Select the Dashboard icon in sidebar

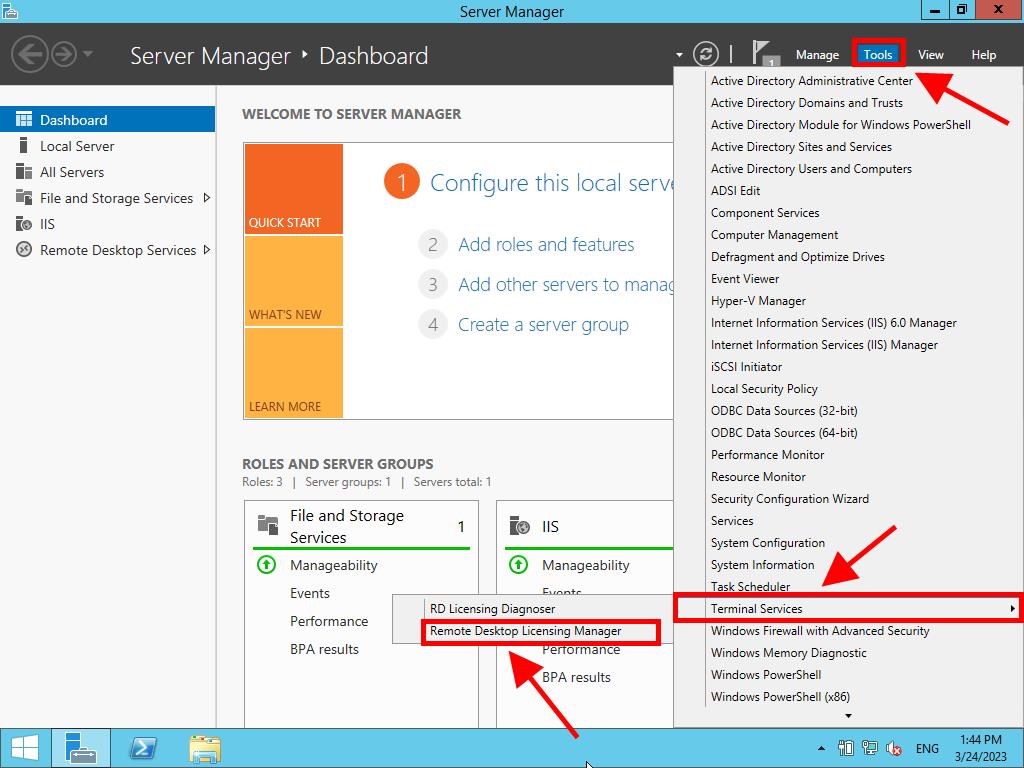[24, 120]
